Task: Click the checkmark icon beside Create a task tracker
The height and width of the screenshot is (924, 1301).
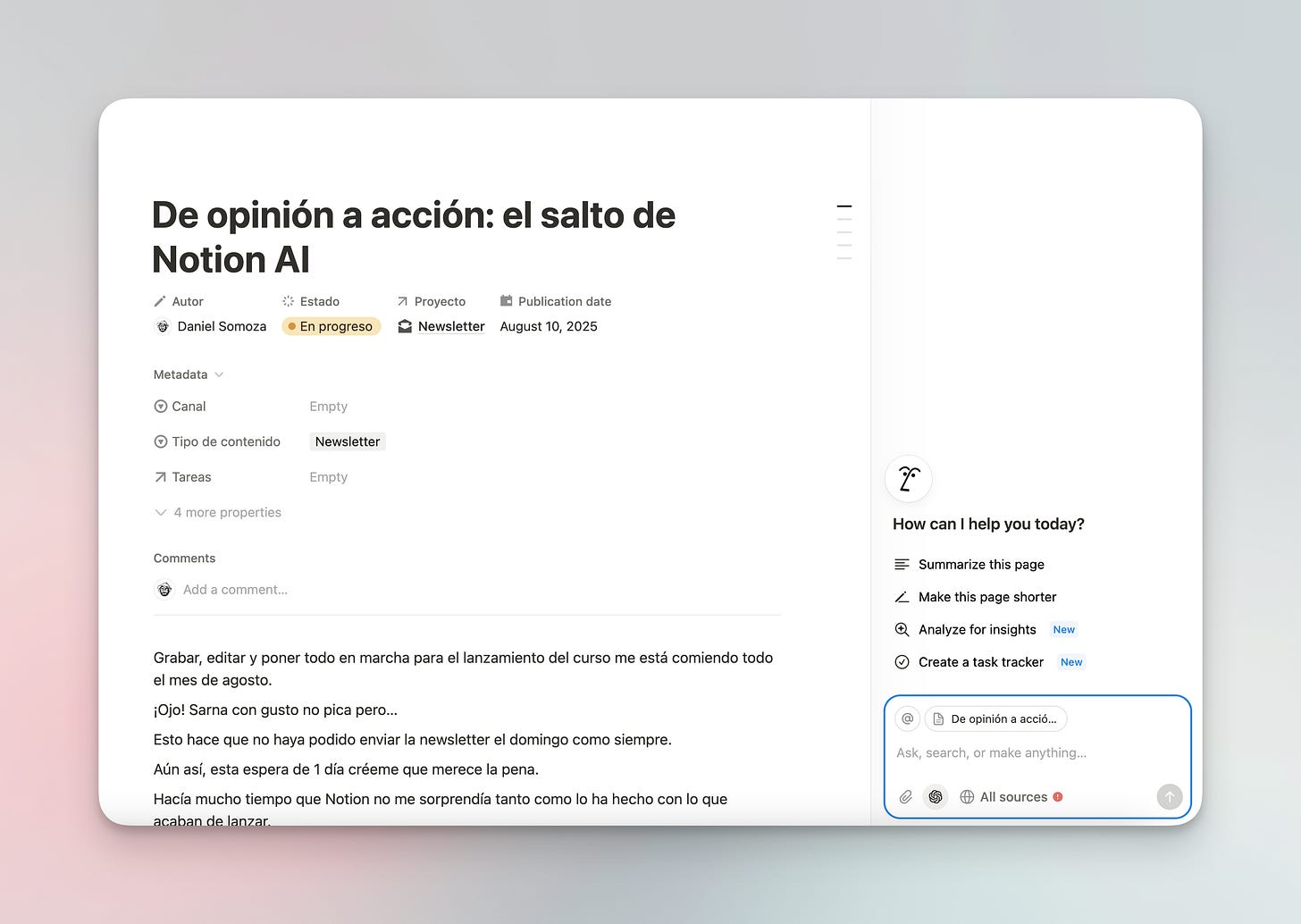Action: pyautogui.click(x=902, y=662)
